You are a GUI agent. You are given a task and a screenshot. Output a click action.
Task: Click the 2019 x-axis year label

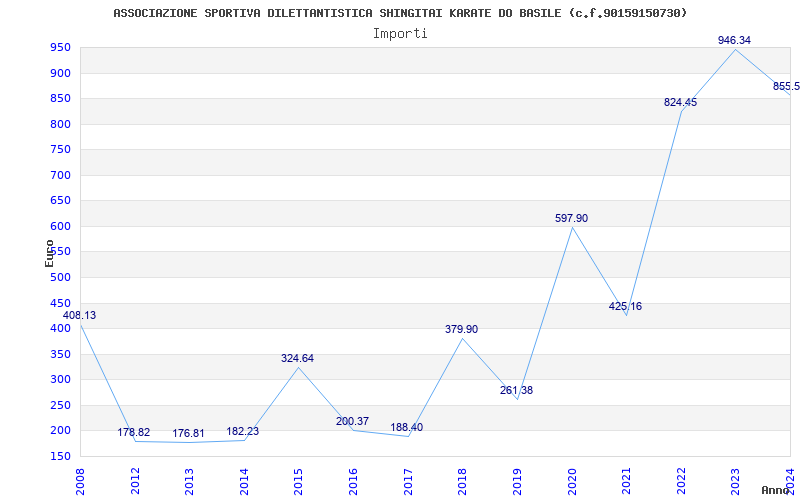click(x=517, y=481)
